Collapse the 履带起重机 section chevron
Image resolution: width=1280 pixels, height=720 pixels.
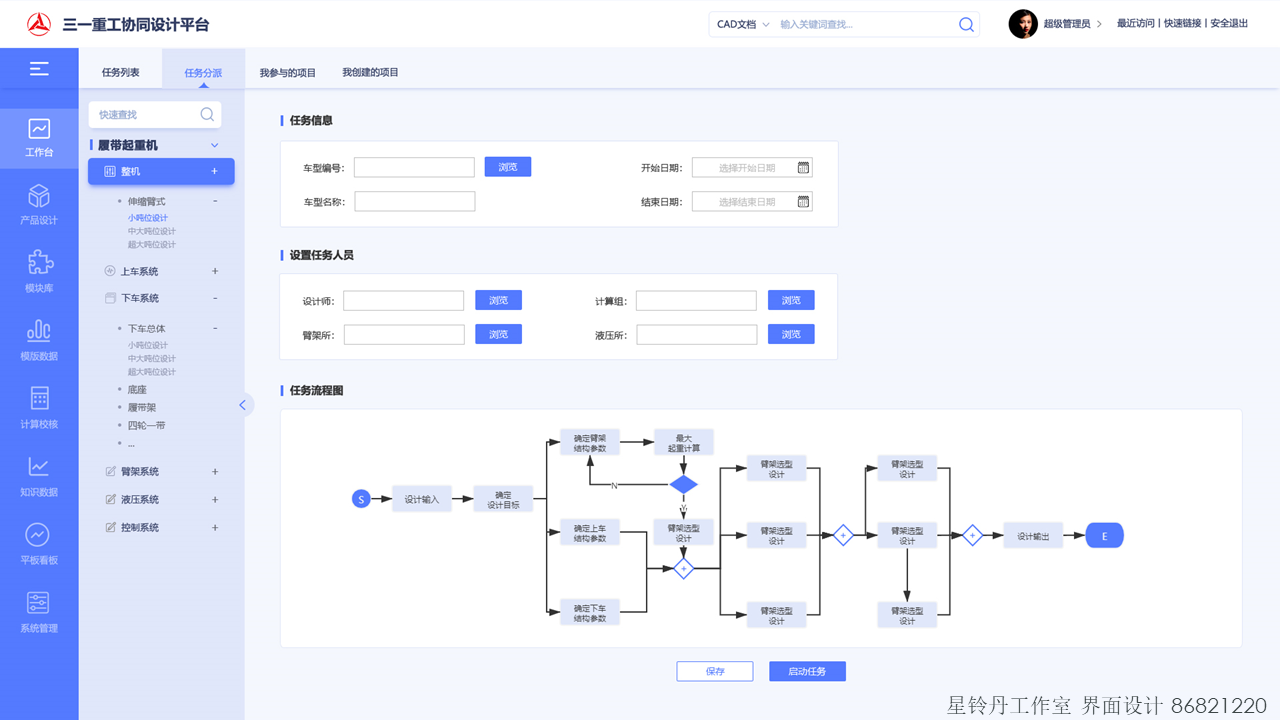(x=214, y=145)
